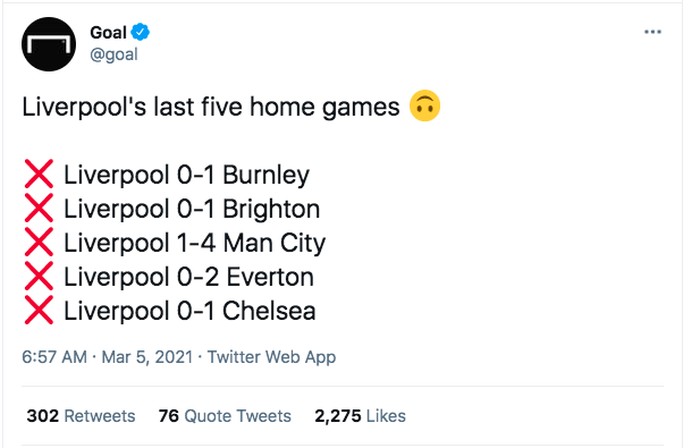Click the red X beside Chelsea result
The width and height of the screenshot is (700, 448).
[39, 311]
